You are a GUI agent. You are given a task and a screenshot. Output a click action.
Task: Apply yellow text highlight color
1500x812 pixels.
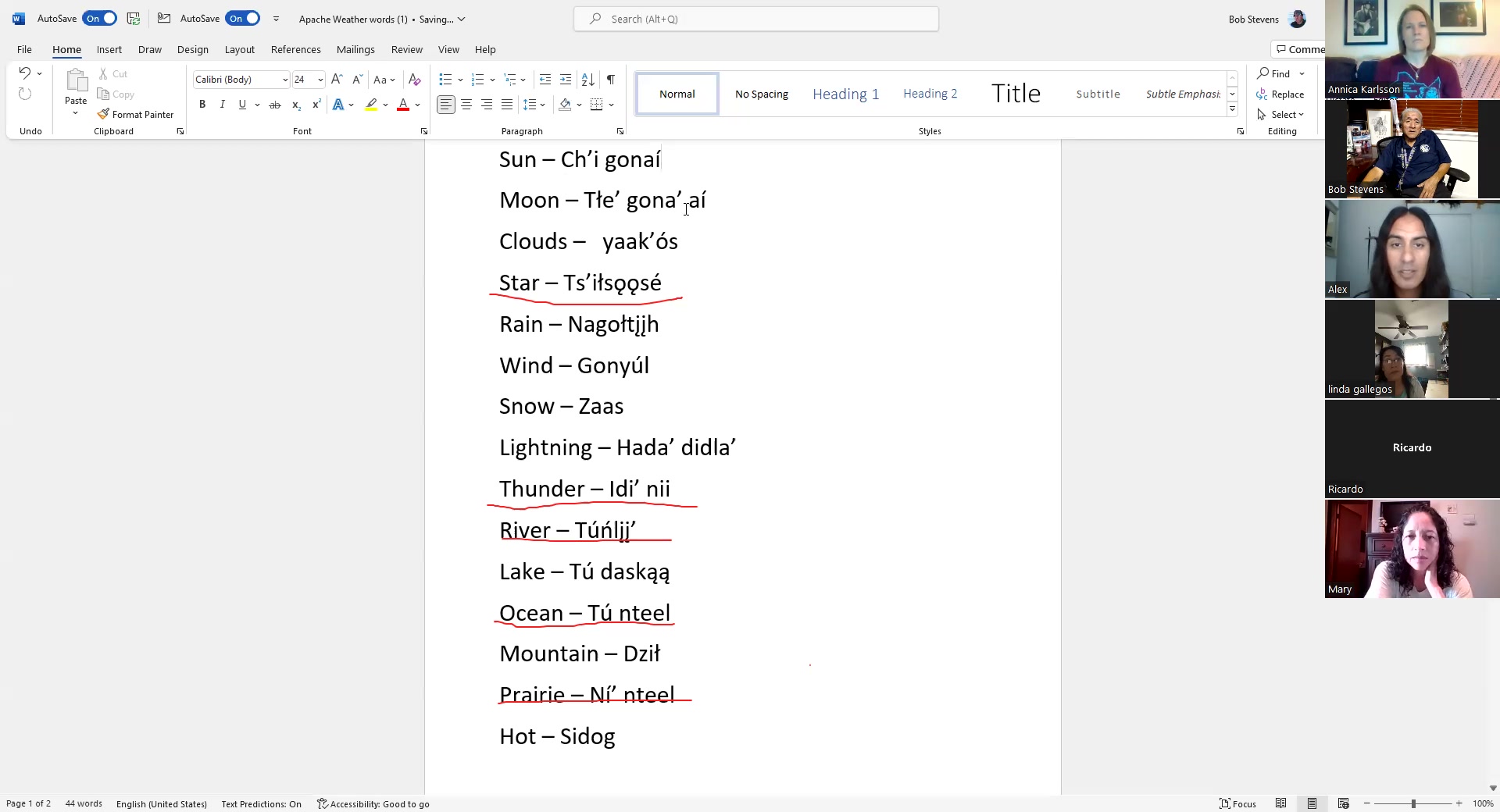[x=371, y=105]
